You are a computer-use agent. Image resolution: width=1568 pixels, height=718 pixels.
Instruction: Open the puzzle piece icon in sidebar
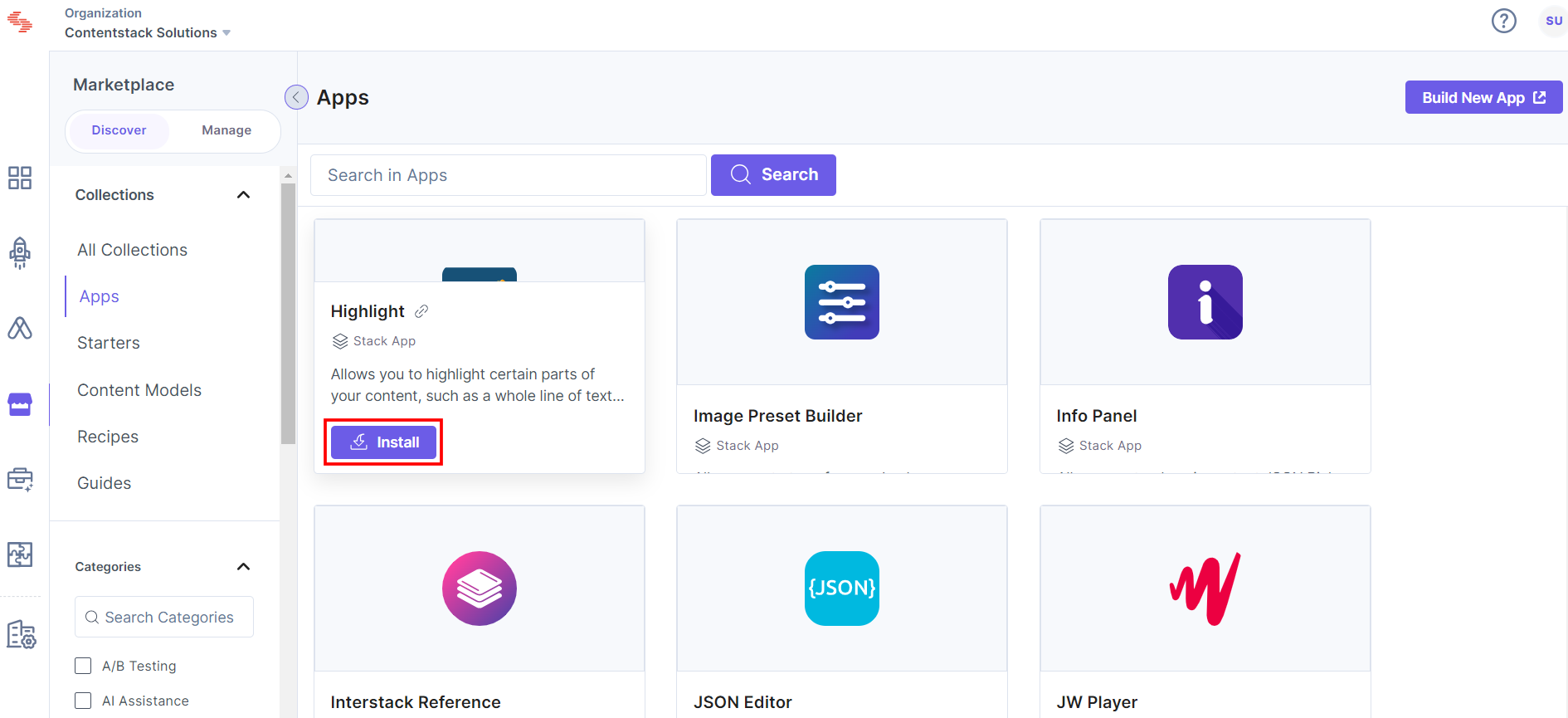20,554
